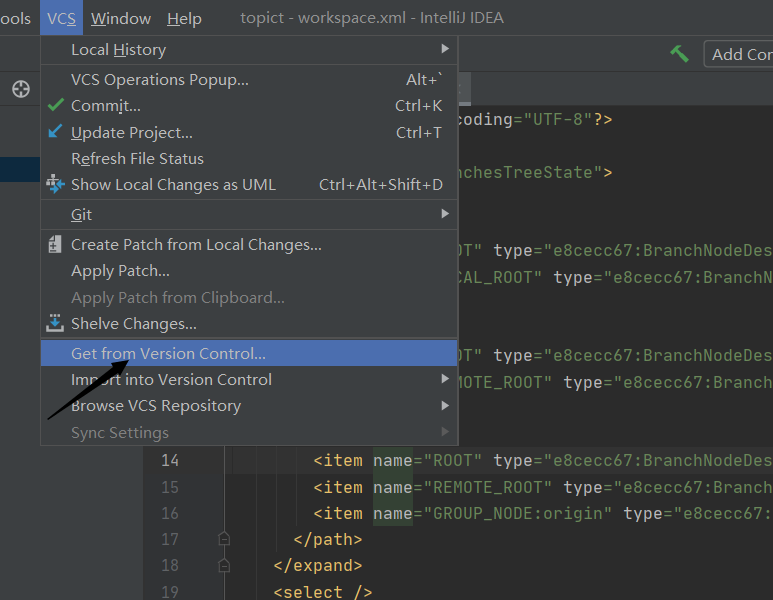Open the Window menu
This screenshot has height=600, width=773.
coord(121,18)
